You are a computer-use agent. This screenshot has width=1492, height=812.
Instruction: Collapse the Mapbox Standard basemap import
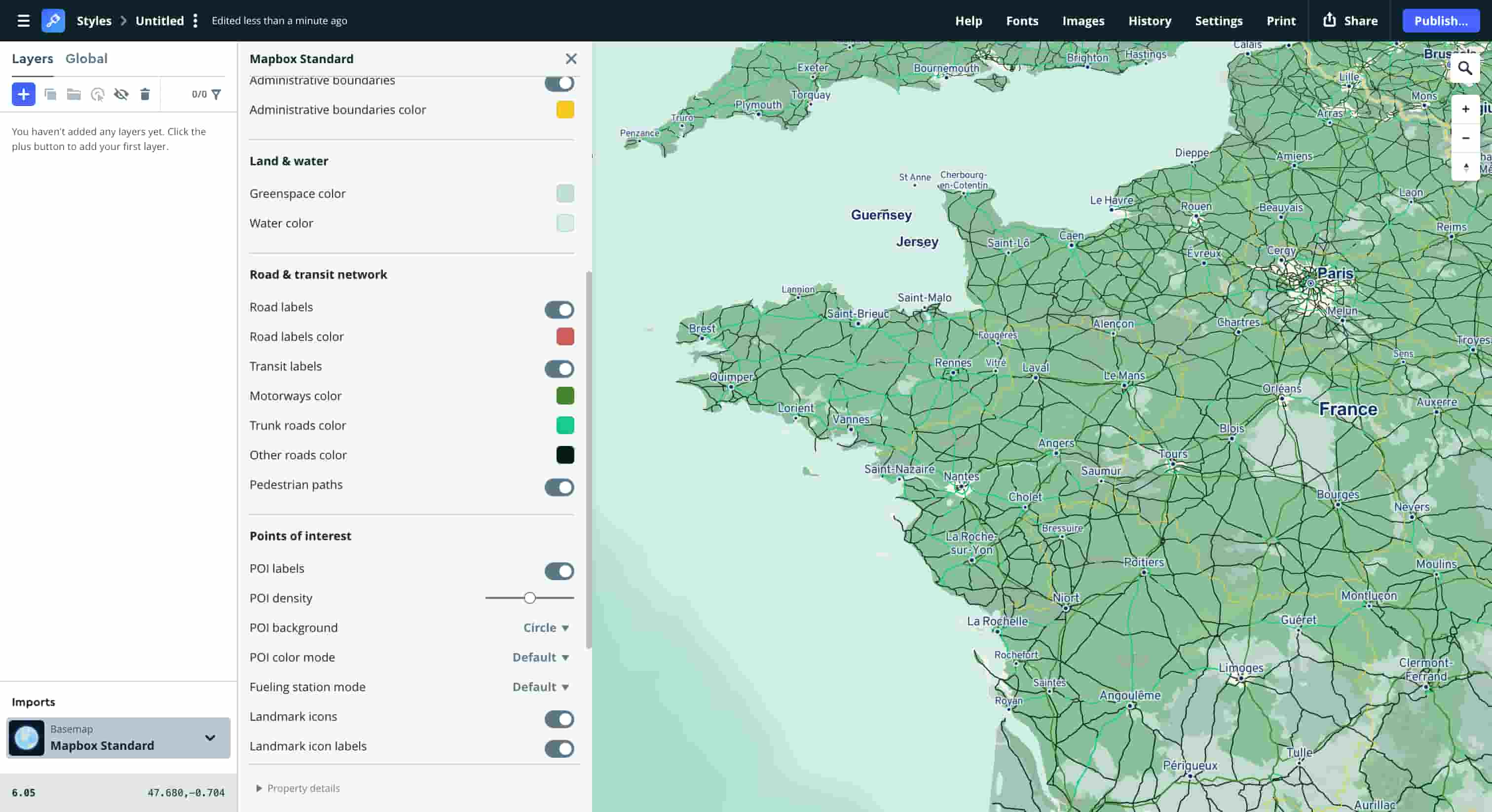point(209,738)
